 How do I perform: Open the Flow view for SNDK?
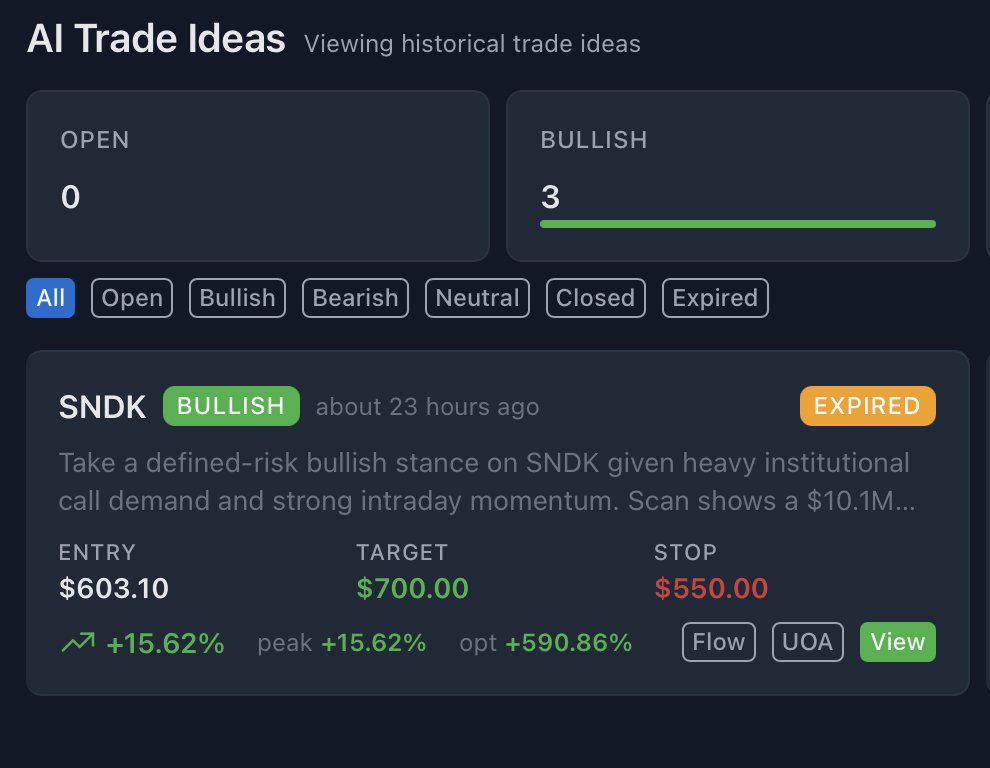(x=719, y=642)
